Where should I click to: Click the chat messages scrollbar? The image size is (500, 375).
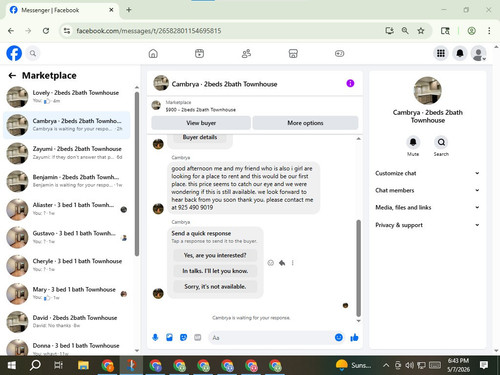[359, 268]
